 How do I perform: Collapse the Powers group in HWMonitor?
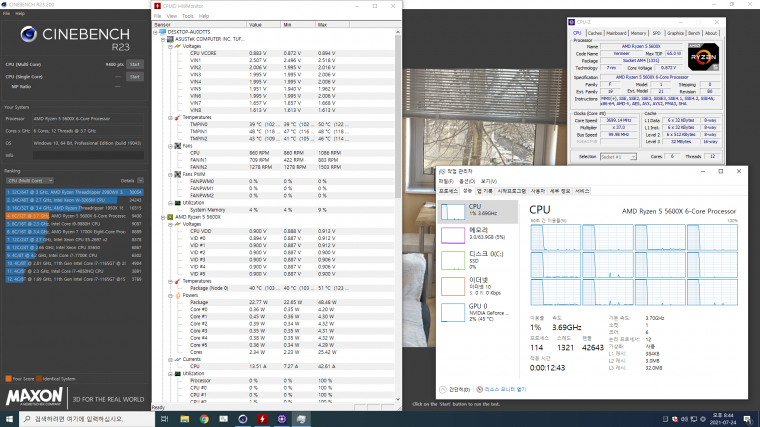pos(171,296)
